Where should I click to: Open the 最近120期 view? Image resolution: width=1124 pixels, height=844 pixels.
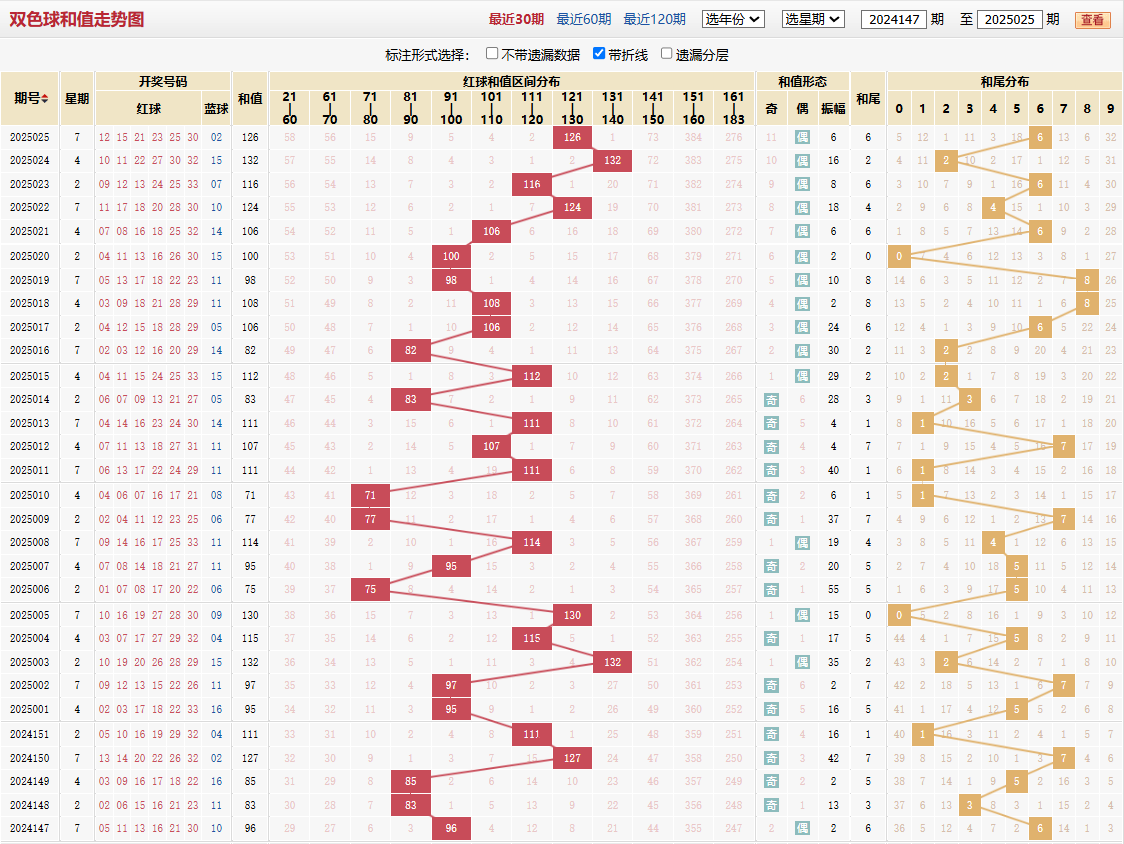pyautogui.click(x=654, y=19)
